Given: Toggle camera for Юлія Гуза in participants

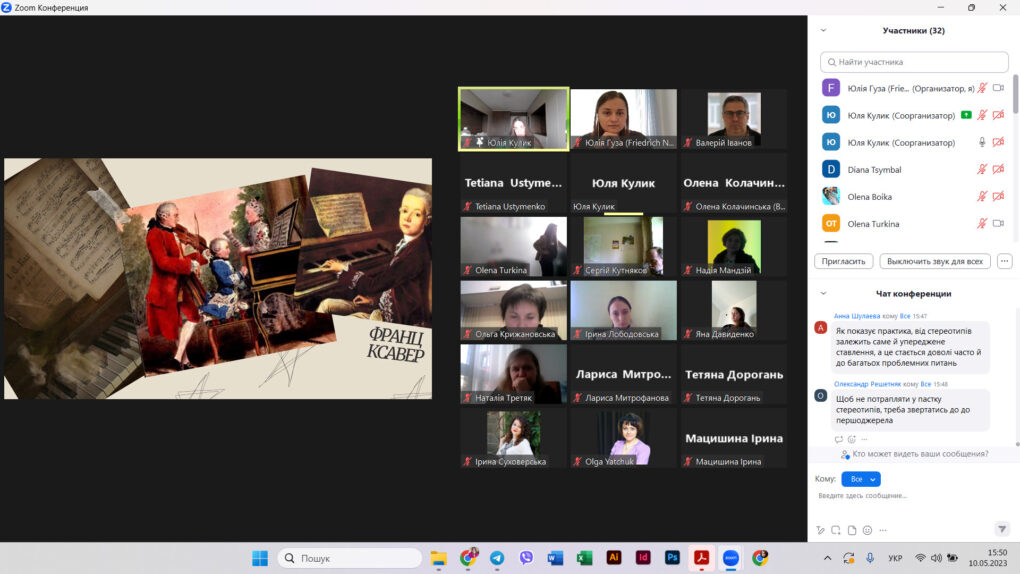Looking at the screenshot, I should (x=999, y=88).
